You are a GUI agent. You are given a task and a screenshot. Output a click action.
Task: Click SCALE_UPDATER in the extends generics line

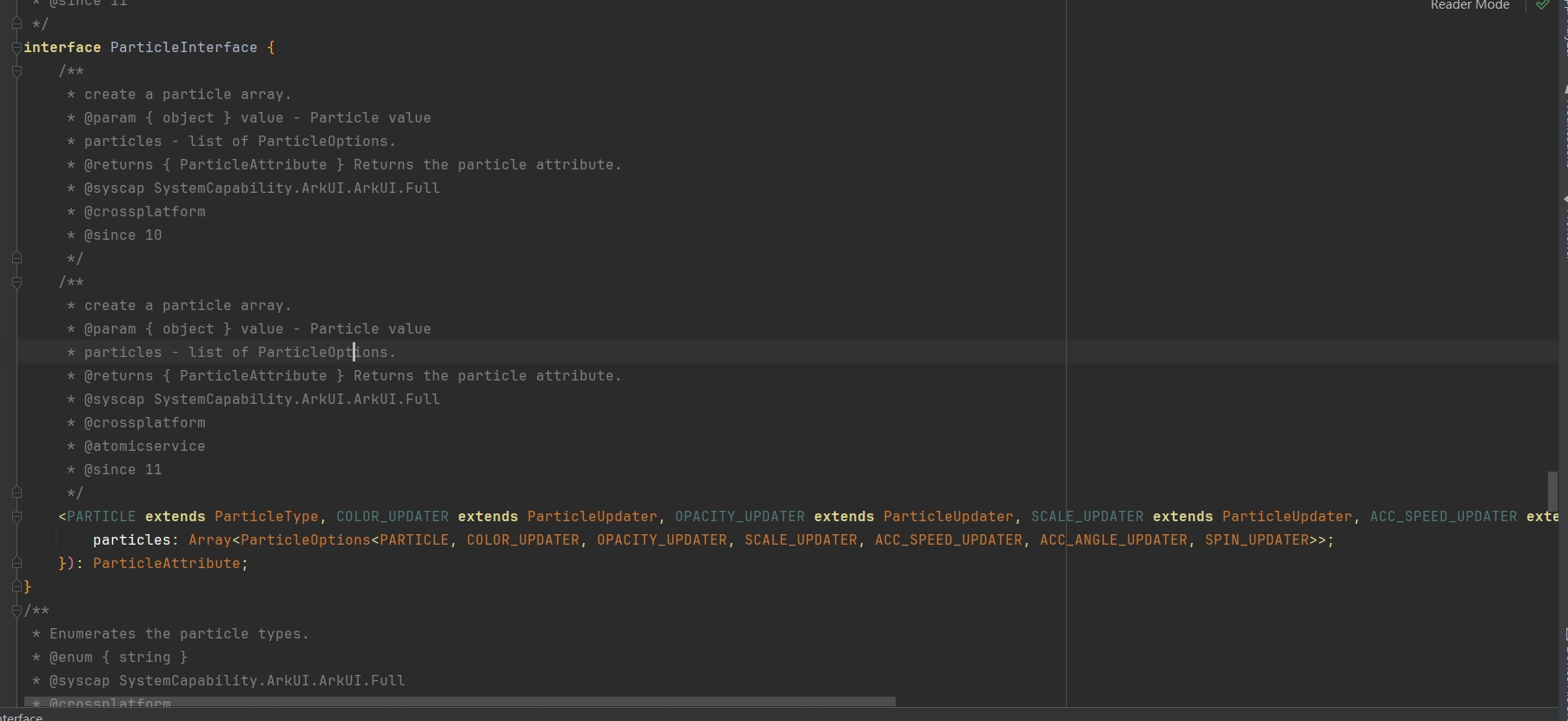coord(1088,517)
